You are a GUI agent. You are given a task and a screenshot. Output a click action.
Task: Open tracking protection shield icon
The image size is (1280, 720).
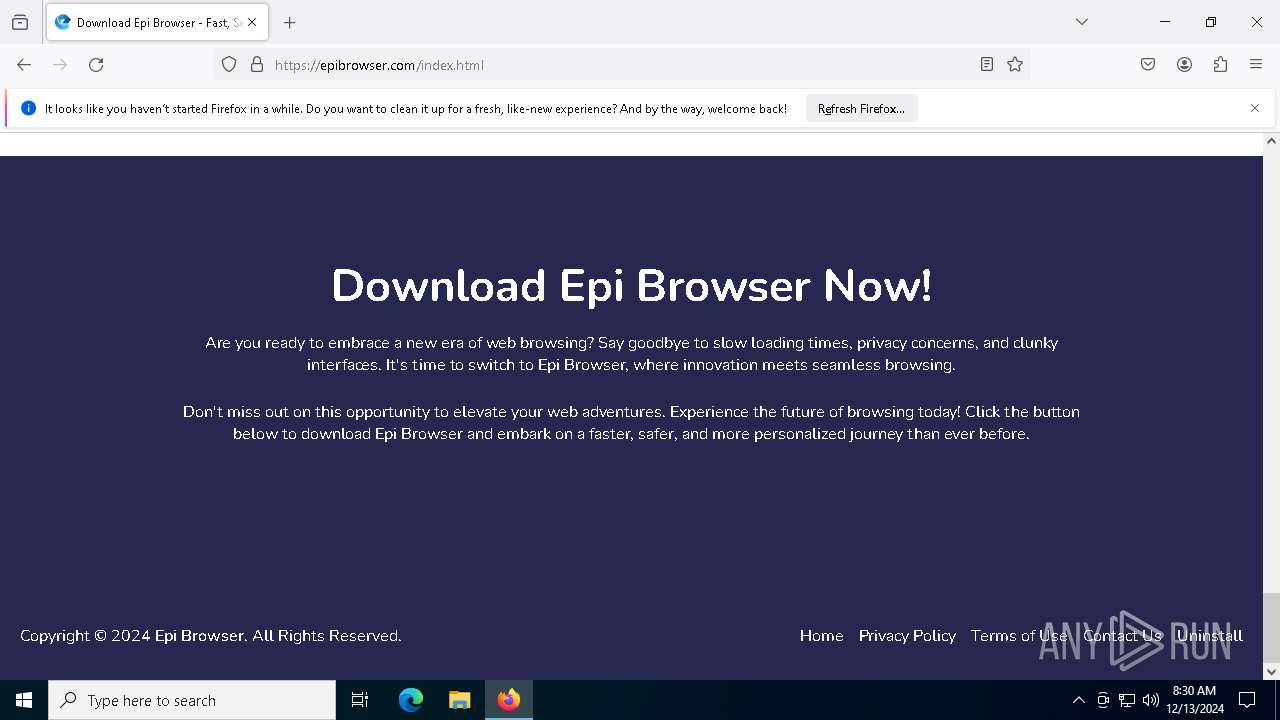[x=229, y=65]
